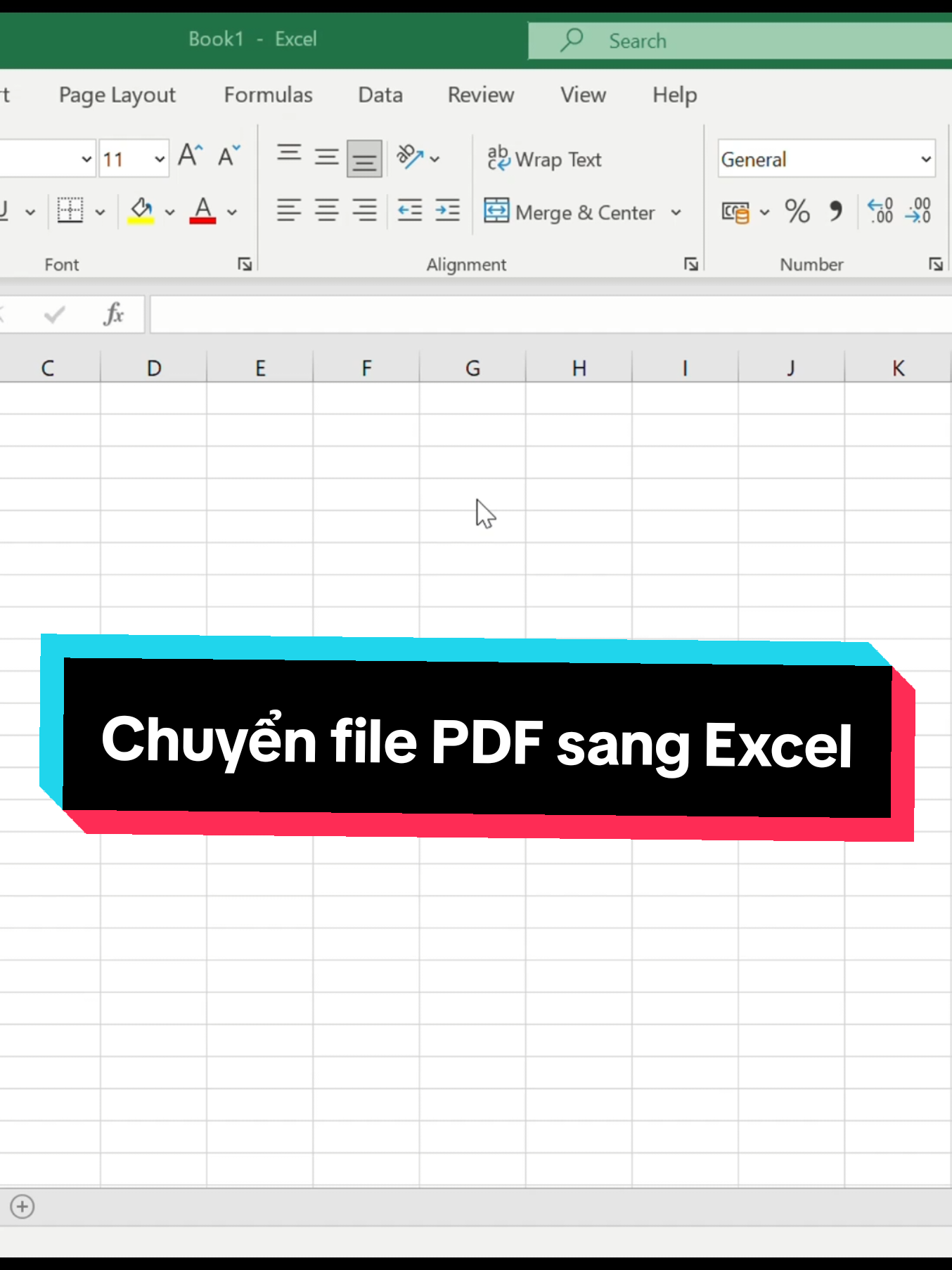Screen dimensions: 952x1270
Task: Click the Search box in title bar
Action: [x=740, y=41]
